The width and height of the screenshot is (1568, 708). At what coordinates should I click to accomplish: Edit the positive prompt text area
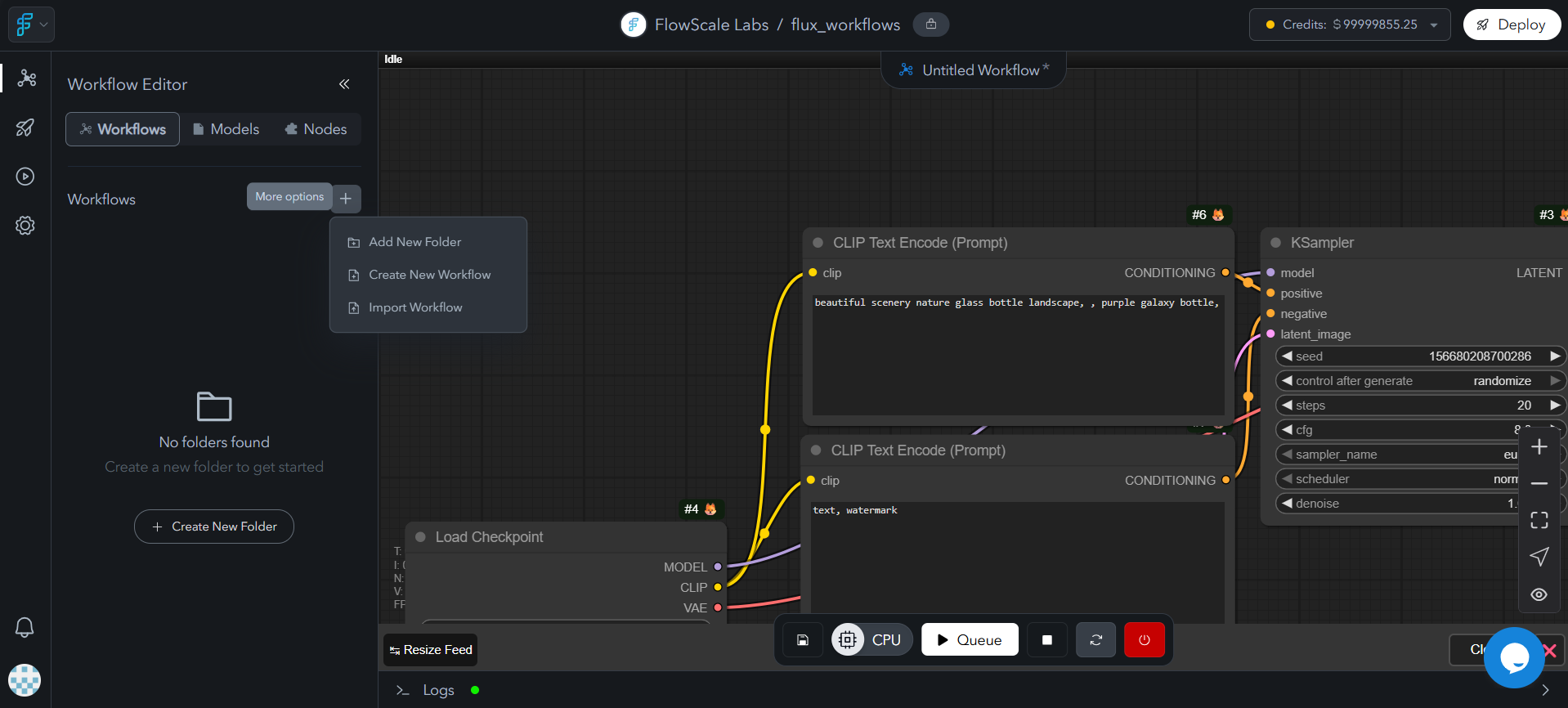[x=1018, y=355]
